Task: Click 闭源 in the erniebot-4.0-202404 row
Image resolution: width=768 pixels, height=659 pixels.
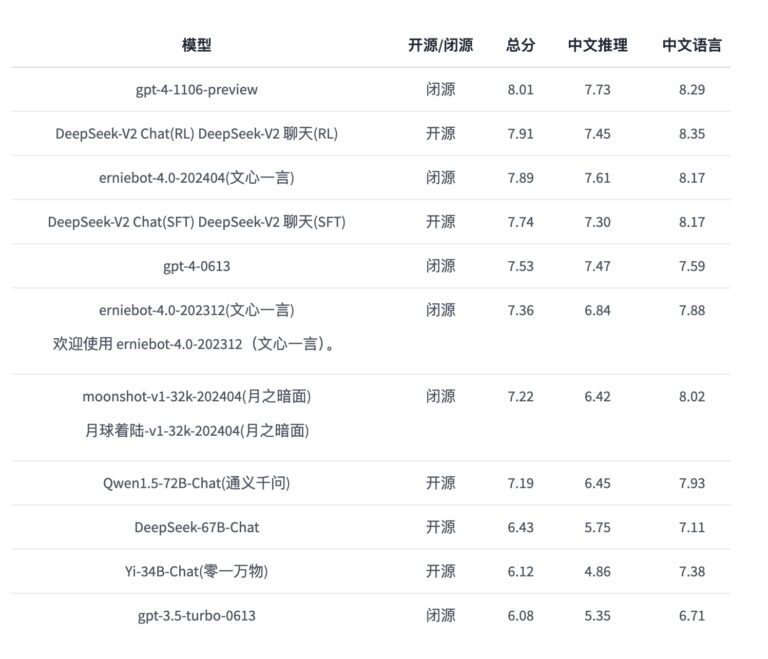Action: [x=440, y=178]
